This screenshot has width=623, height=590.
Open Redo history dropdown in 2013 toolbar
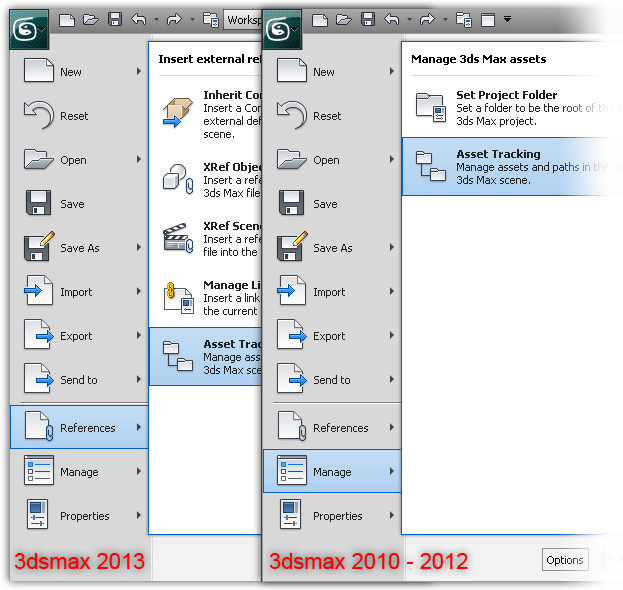pos(192,19)
